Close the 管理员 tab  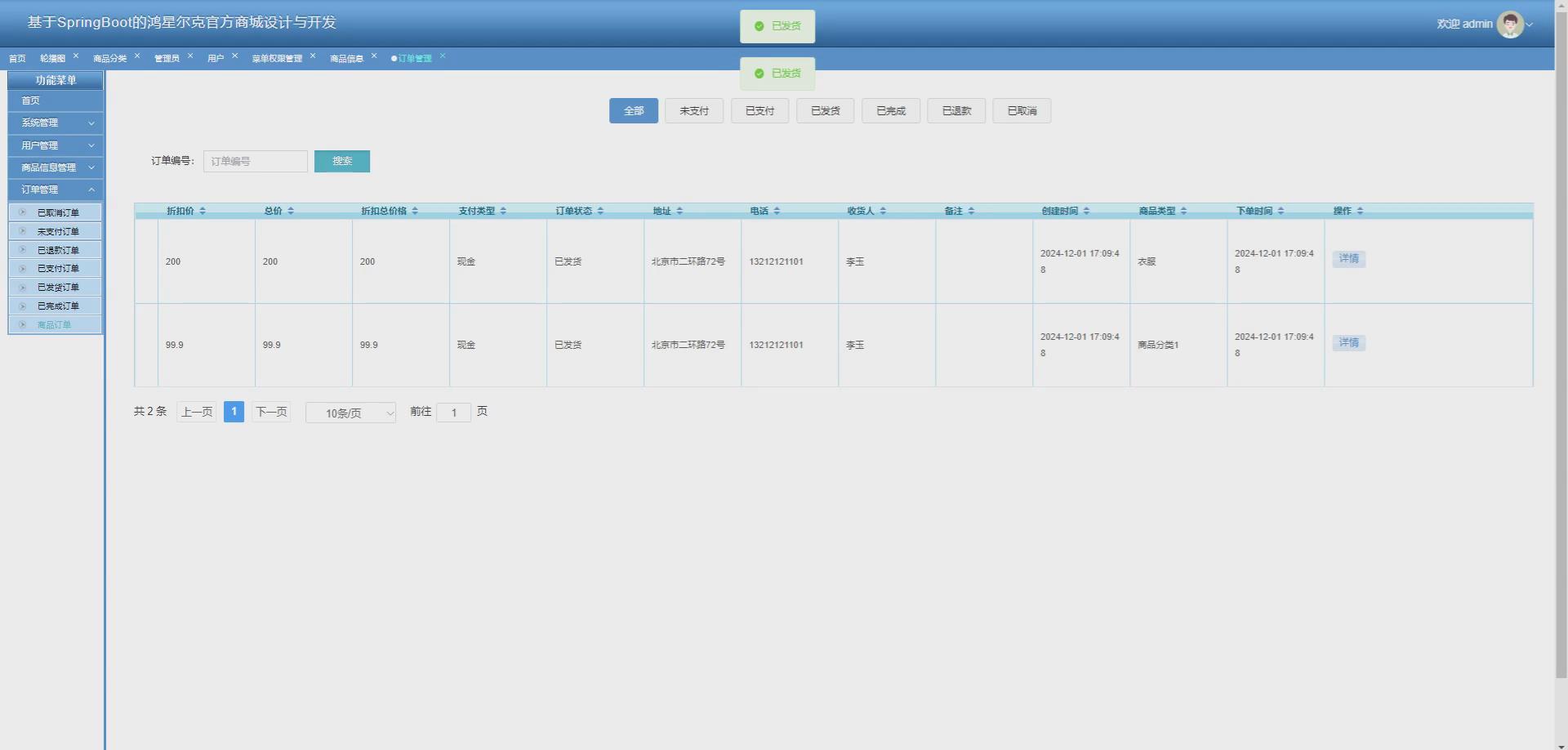[x=190, y=56]
